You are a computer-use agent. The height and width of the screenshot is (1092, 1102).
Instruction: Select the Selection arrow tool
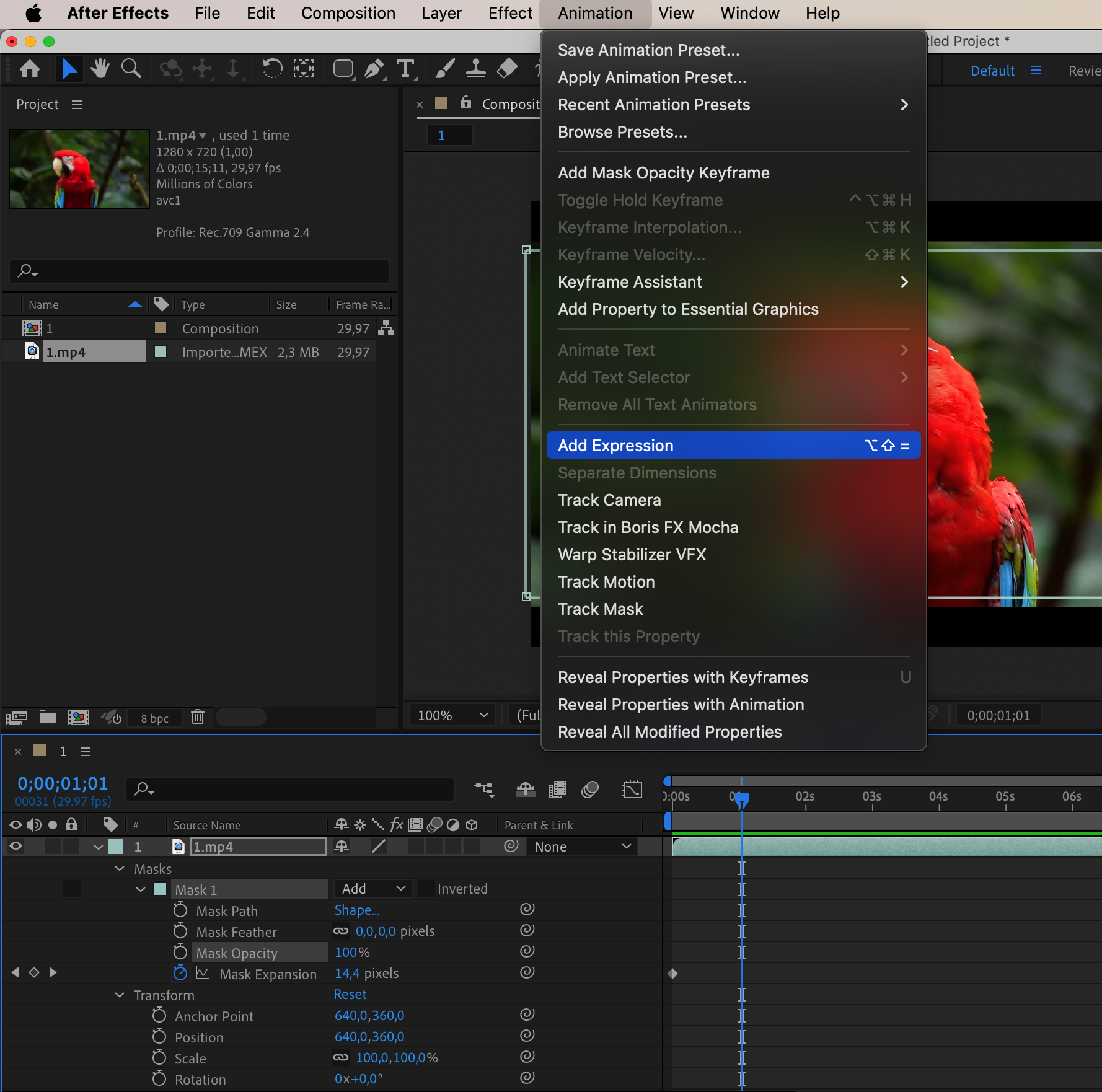pos(69,68)
